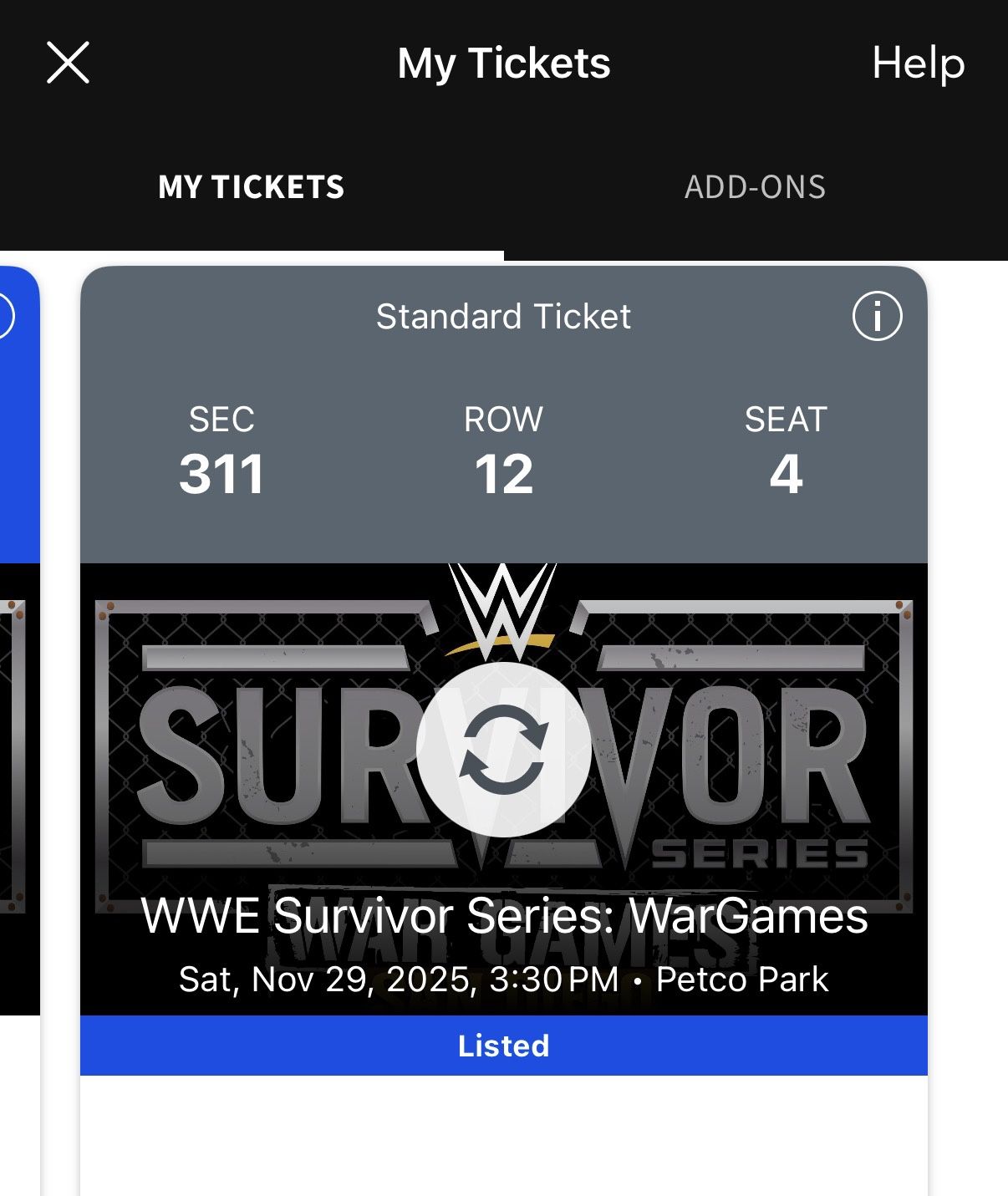The image size is (1008, 1196).
Task: Switch to the ADD-ONS tab
Action: (755, 188)
